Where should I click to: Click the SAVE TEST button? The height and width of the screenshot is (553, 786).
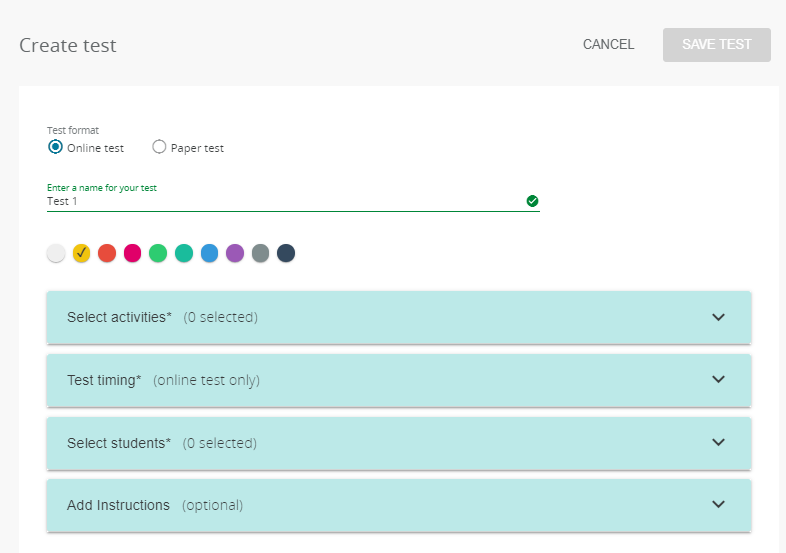pos(717,45)
